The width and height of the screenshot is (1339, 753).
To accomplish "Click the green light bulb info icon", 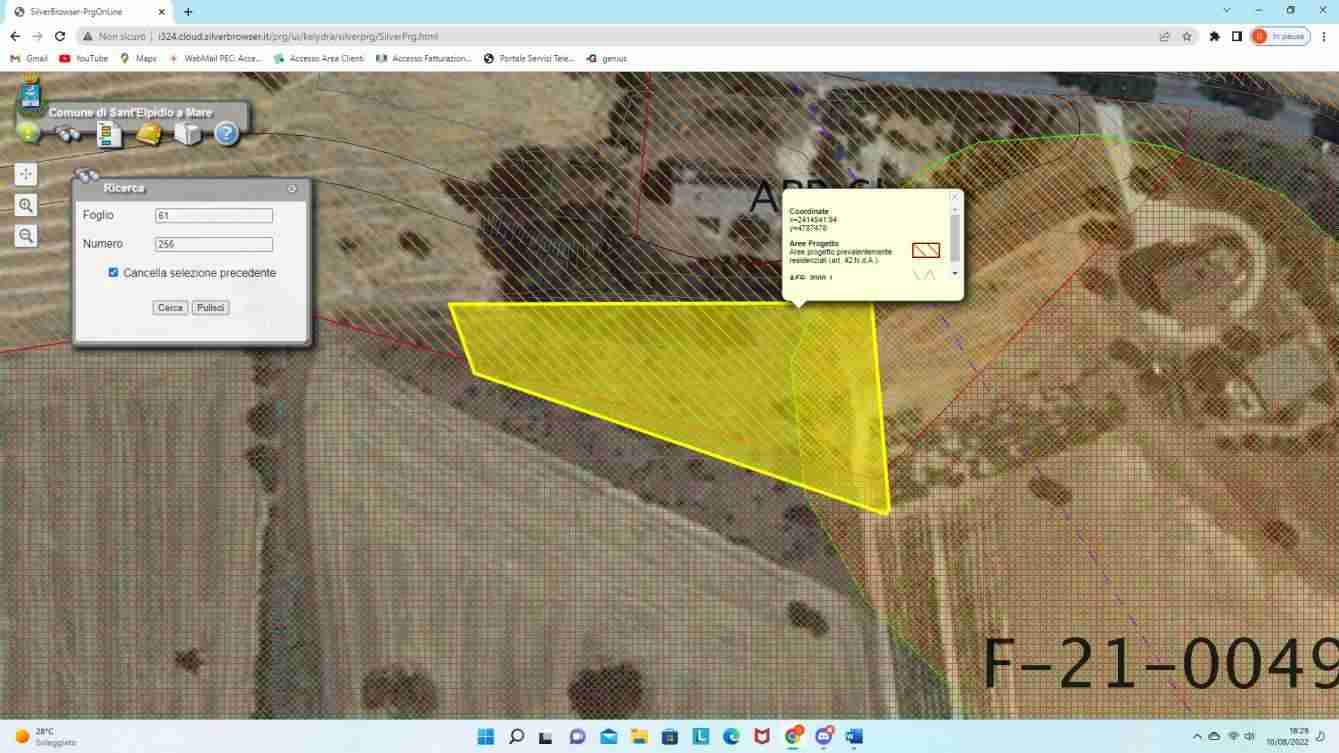I will pyautogui.click(x=28, y=133).
